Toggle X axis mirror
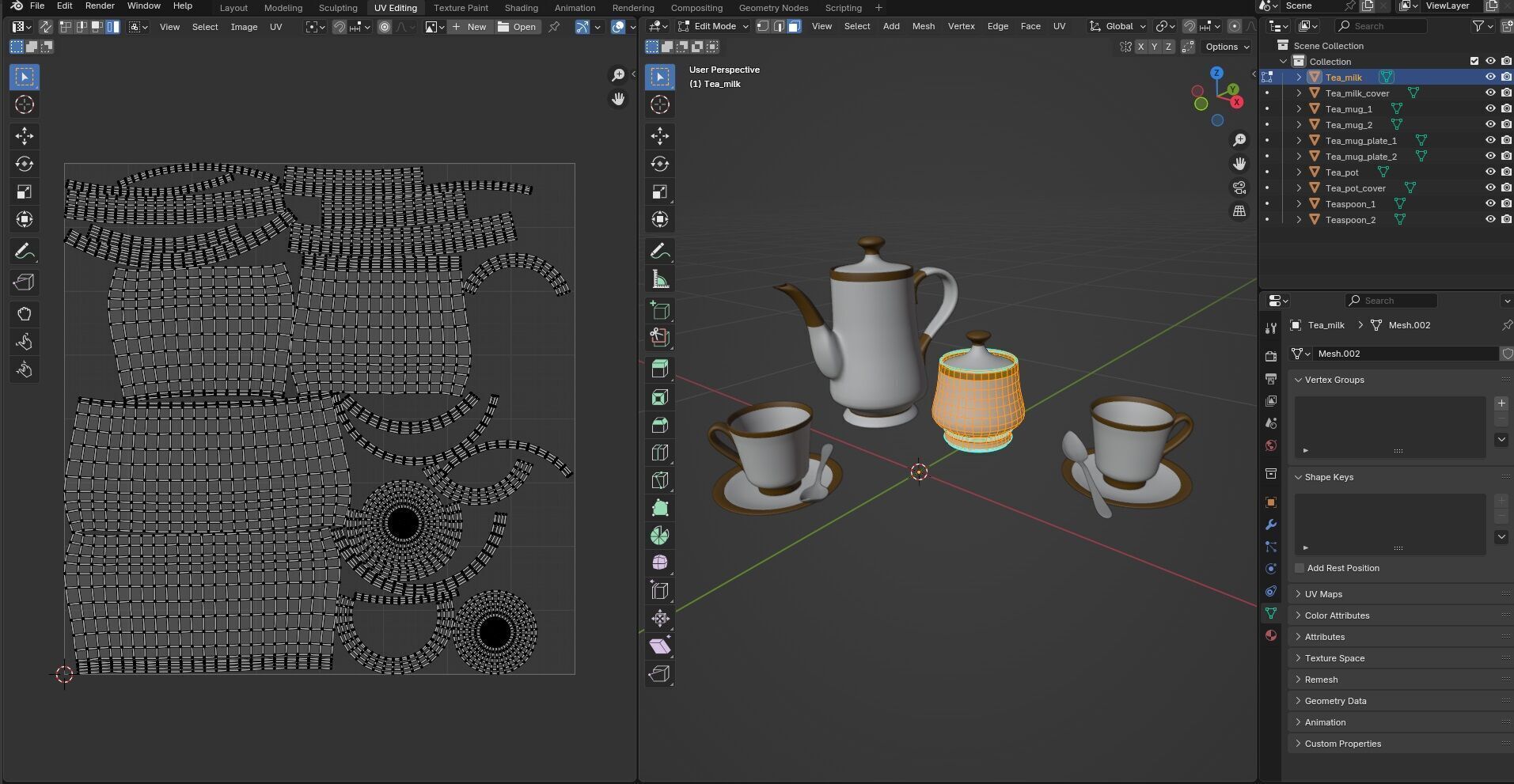Screen dimensions: 1514x784 click(x=1140, y=47)
